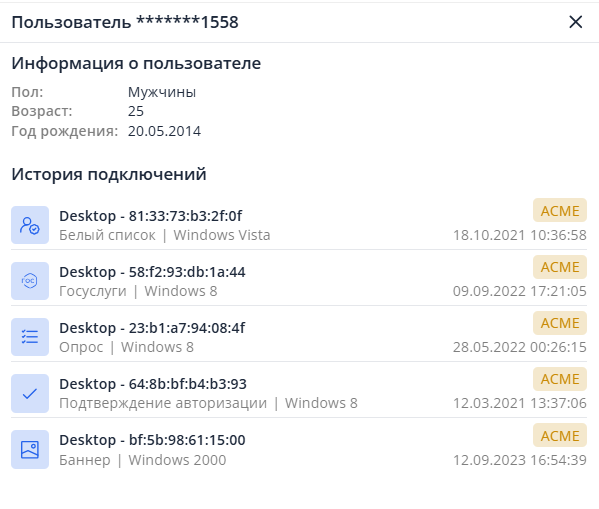Click the Госуслуги authorization icon
The image size is (599, 509).
30,281
